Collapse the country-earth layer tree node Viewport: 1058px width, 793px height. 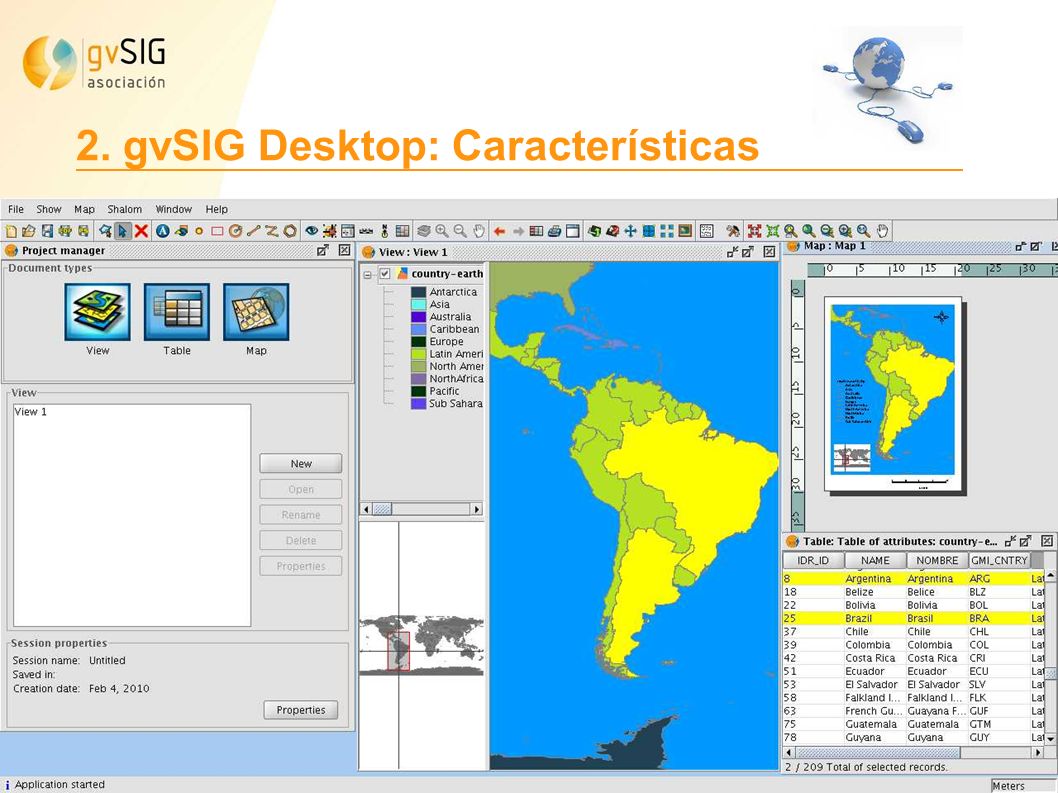[368, 275]
